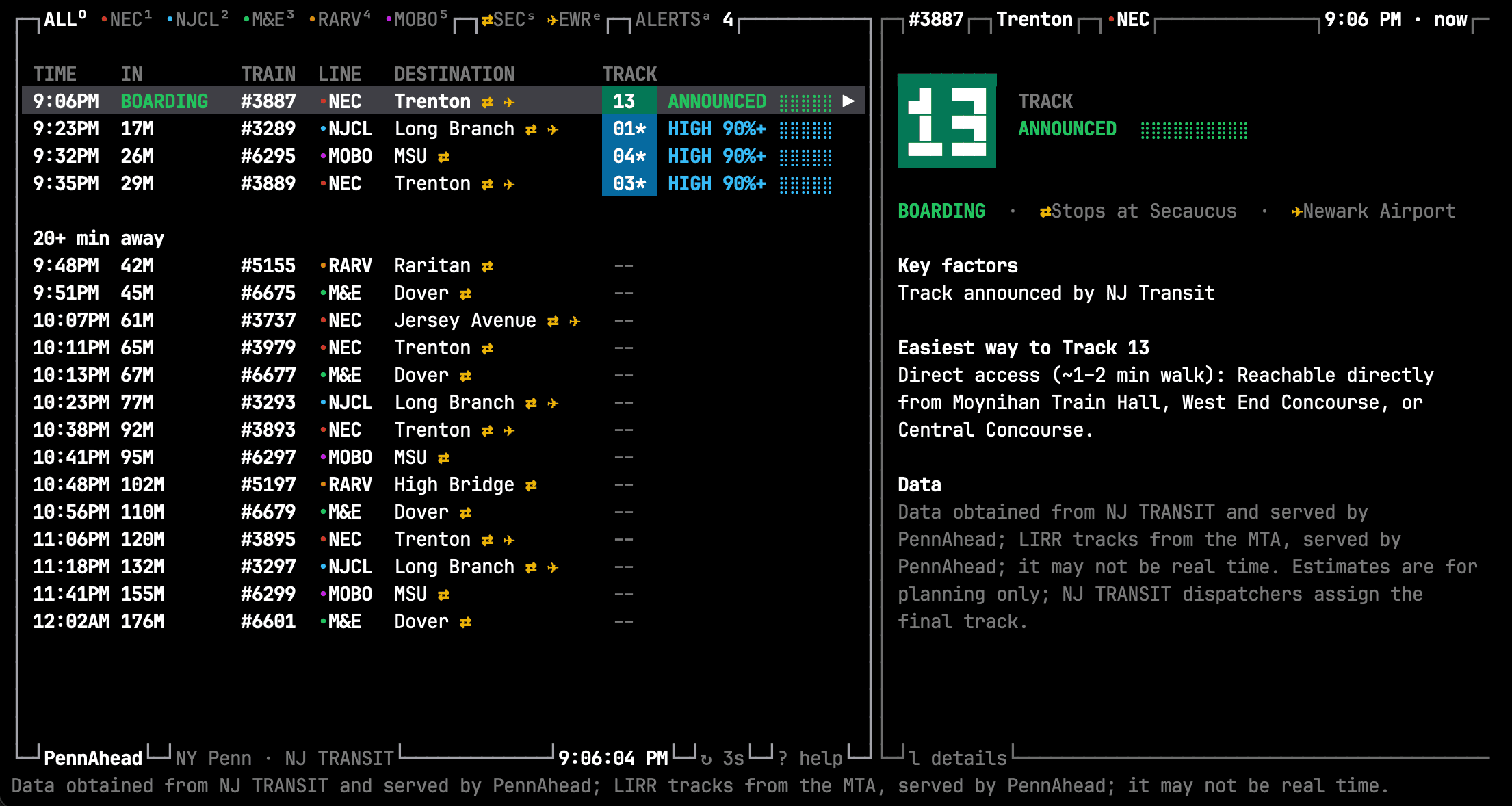Open the MOBO line tab
Screen dimensions: 1512x806
[x=417, y=19]
